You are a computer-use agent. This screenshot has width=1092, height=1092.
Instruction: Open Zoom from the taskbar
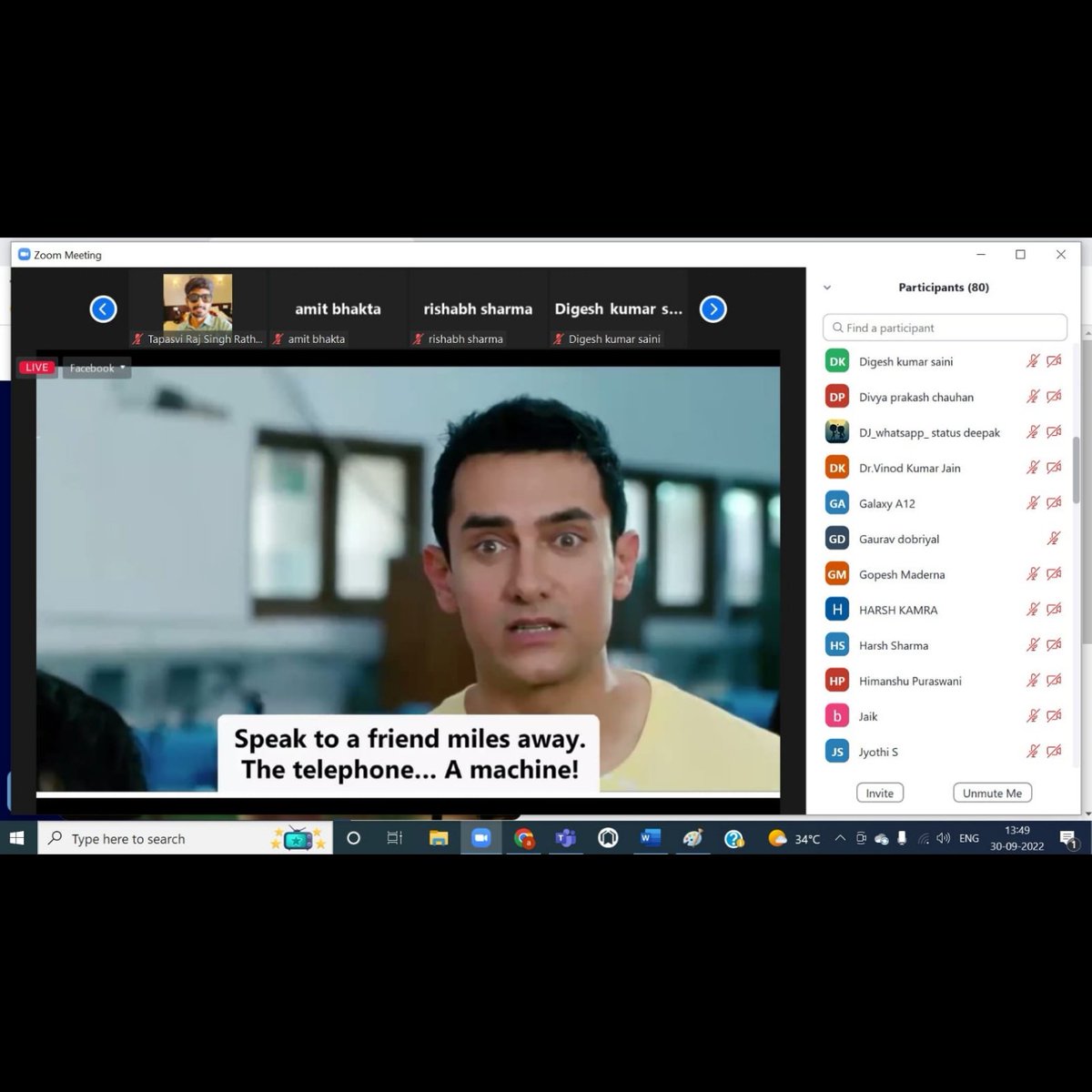[480, 838]
